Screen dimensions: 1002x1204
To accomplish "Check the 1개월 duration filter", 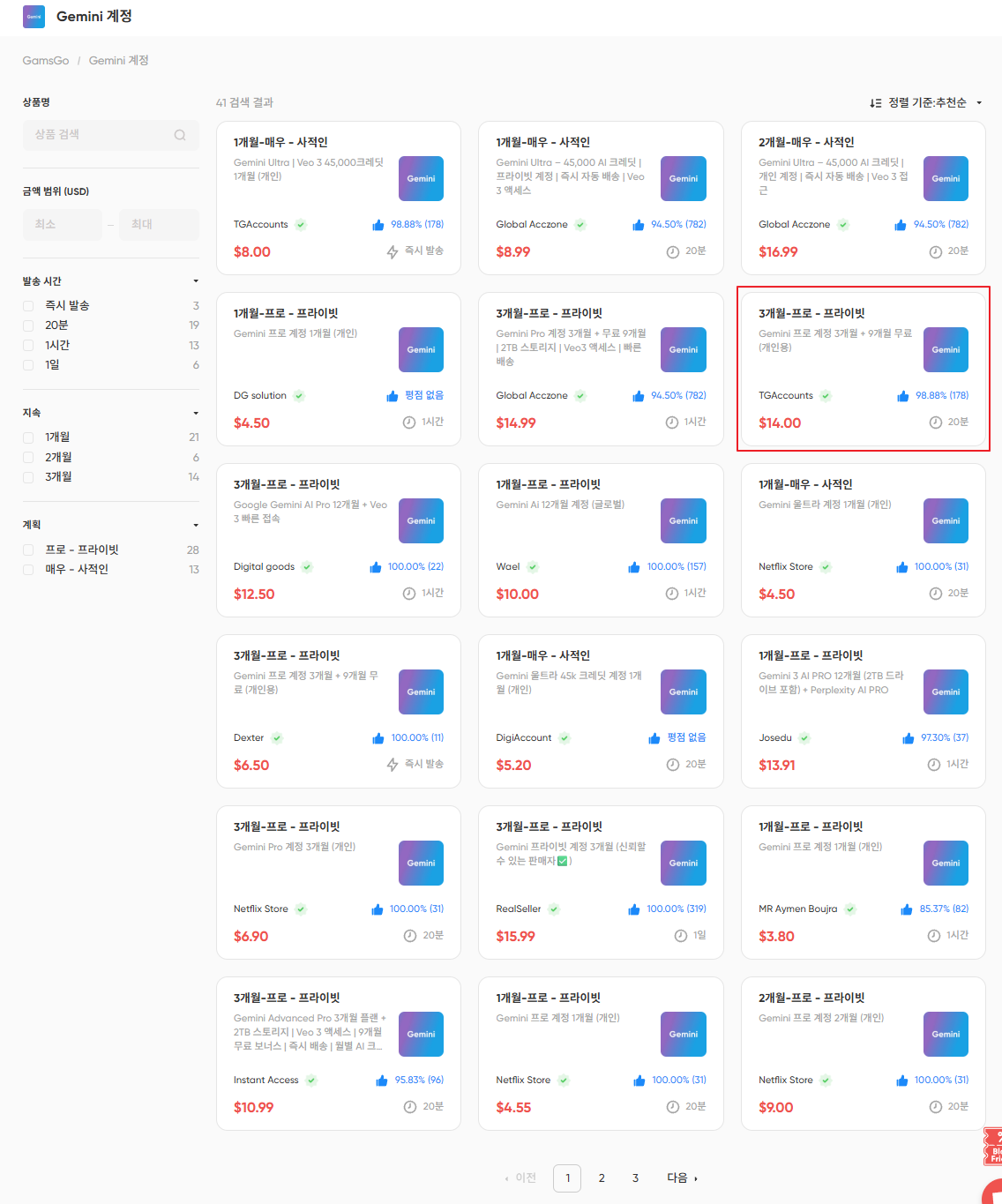I will 28,437.
